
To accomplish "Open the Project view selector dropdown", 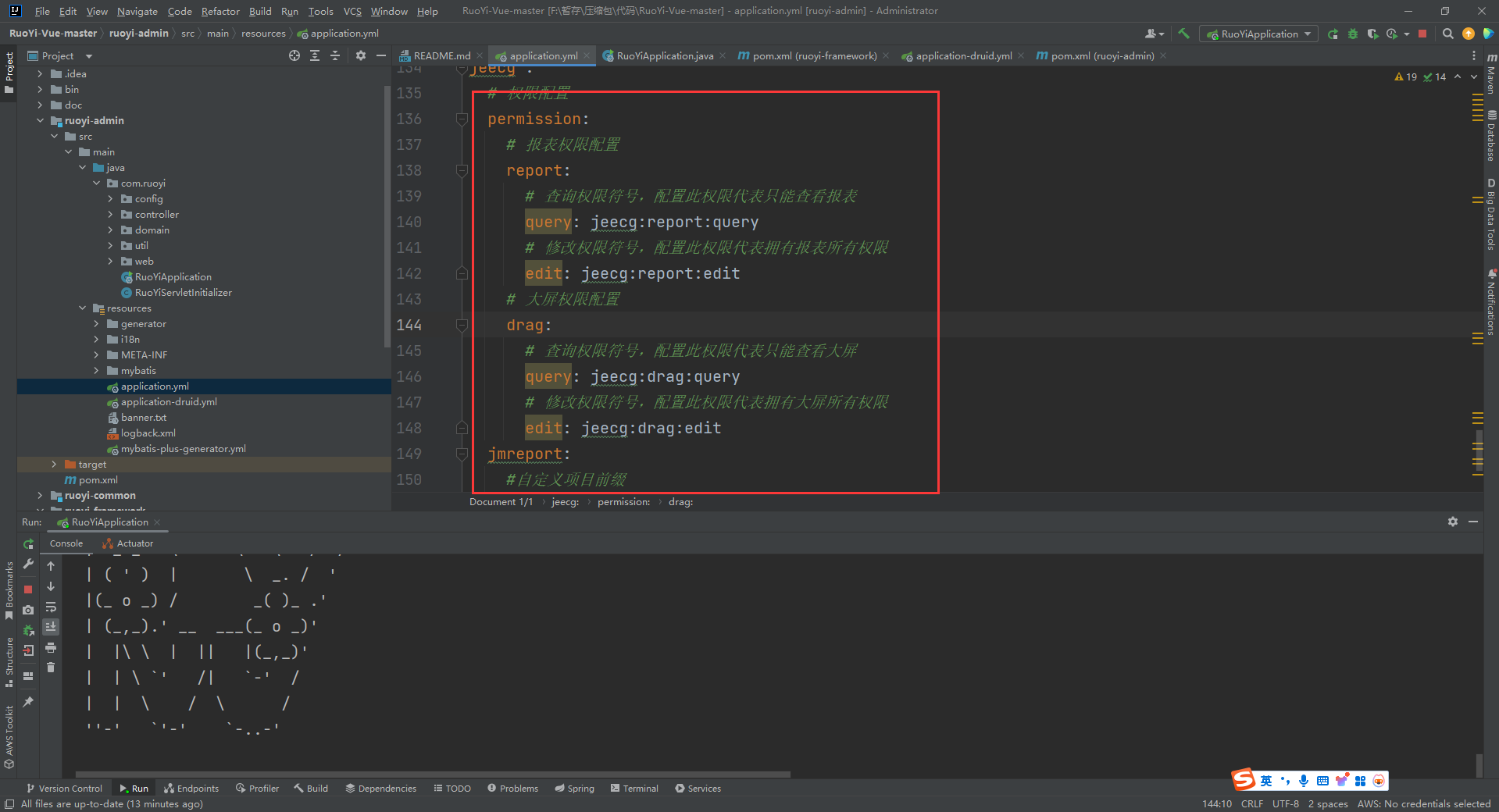I will [59, 55].
